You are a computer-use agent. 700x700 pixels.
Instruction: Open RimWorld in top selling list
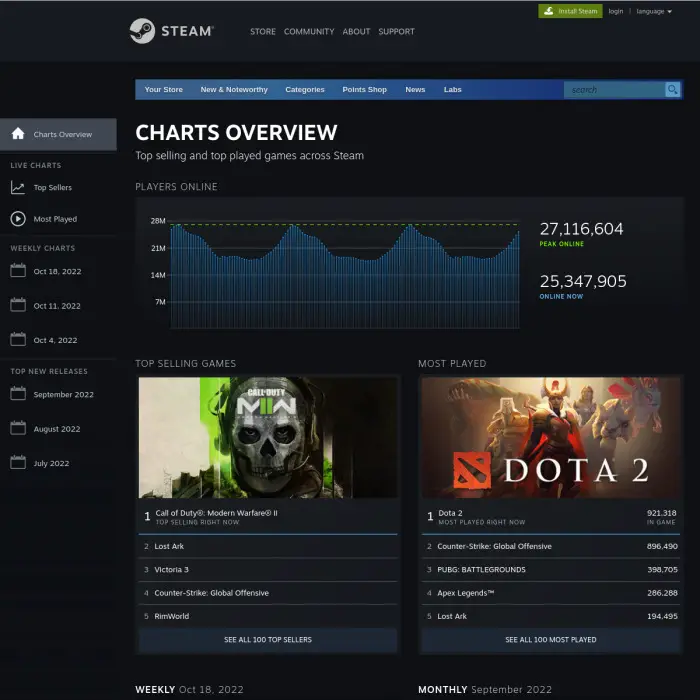pyautogui.click(x=268, y=616)
